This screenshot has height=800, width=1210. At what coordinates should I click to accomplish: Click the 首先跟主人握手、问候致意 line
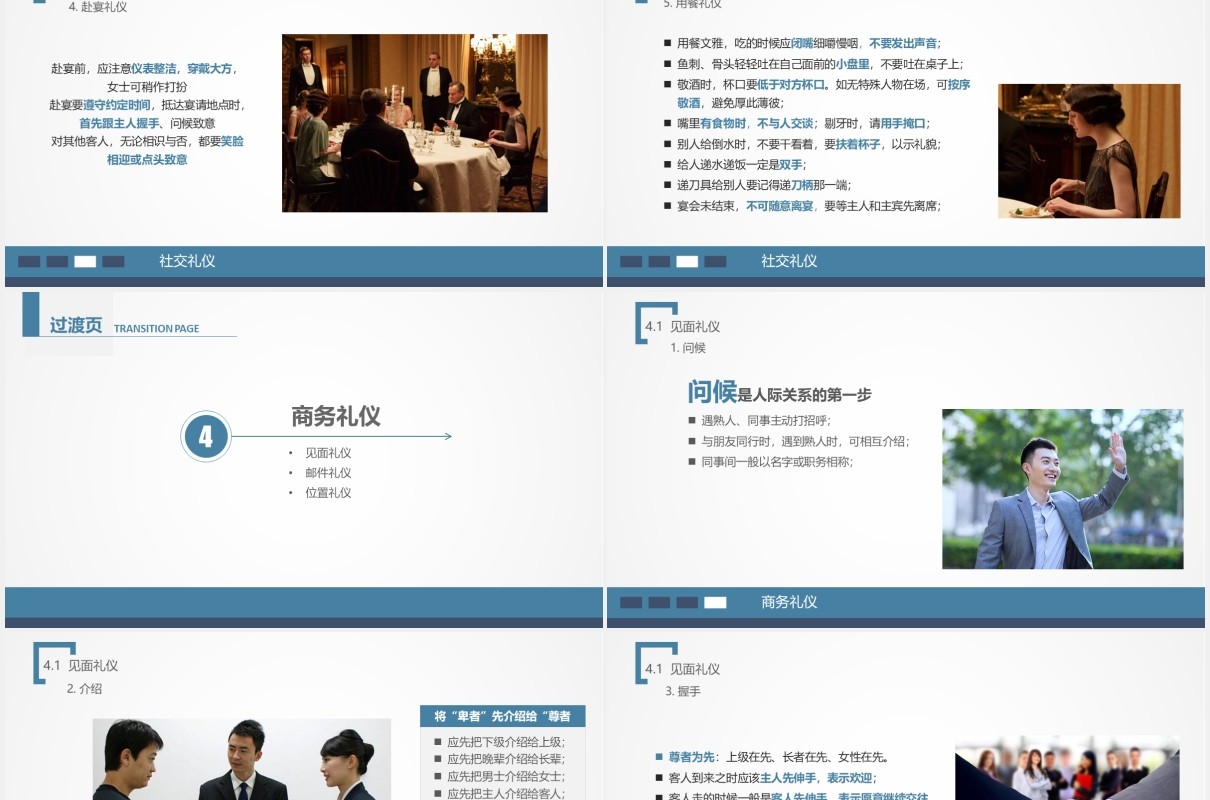pos(147,123)
